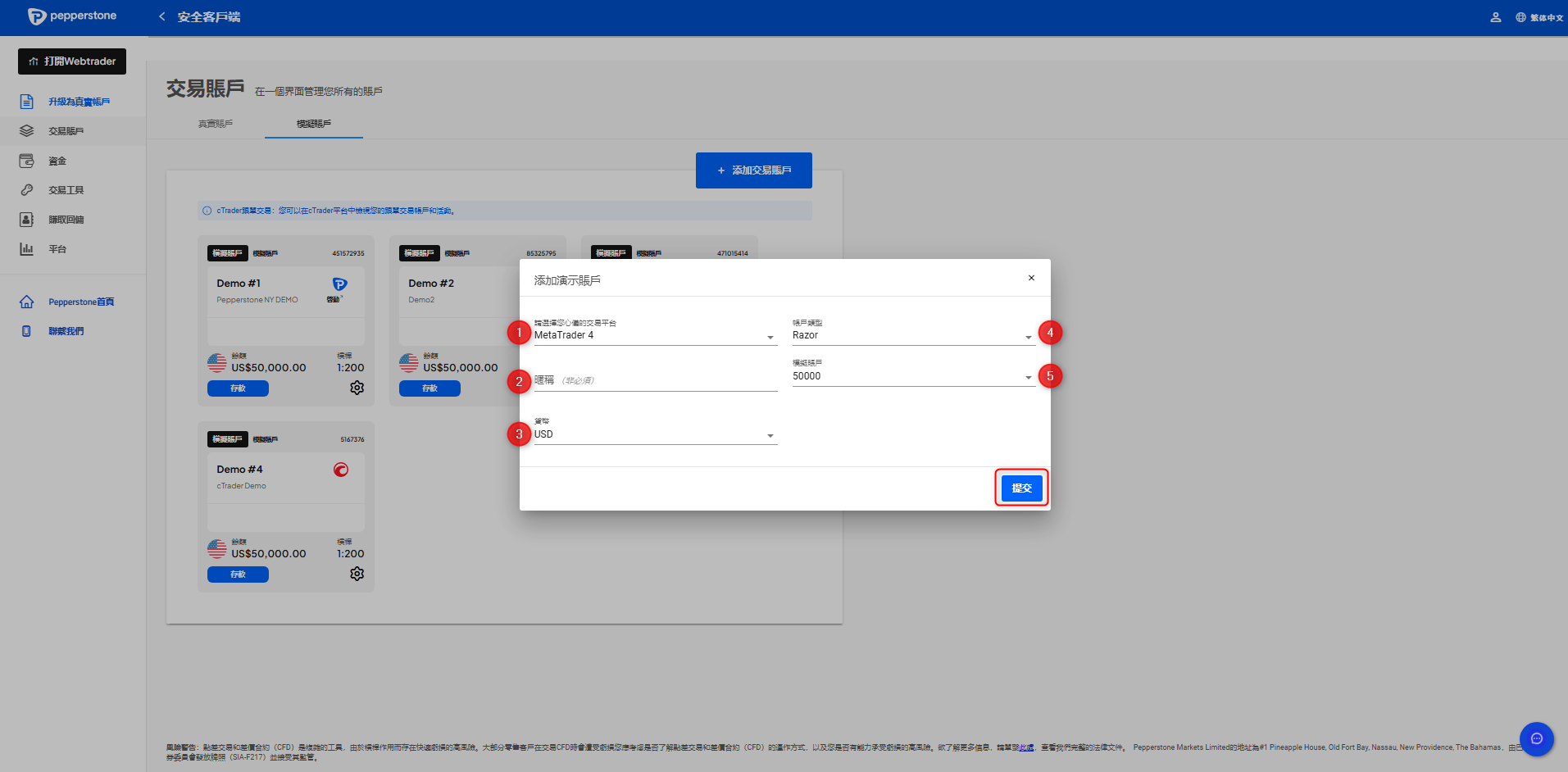Click the Pepperstone首頁 home icon
Screen dimensions: 1568x772
click(27, 302)
